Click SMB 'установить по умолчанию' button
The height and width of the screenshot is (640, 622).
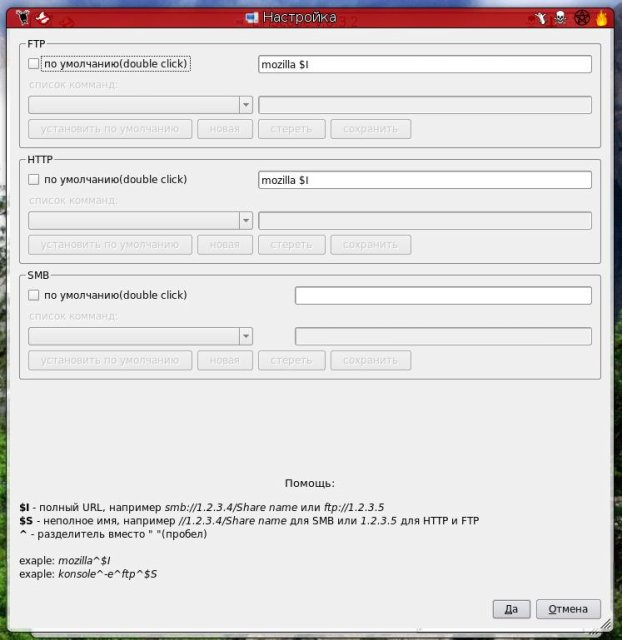110,360
